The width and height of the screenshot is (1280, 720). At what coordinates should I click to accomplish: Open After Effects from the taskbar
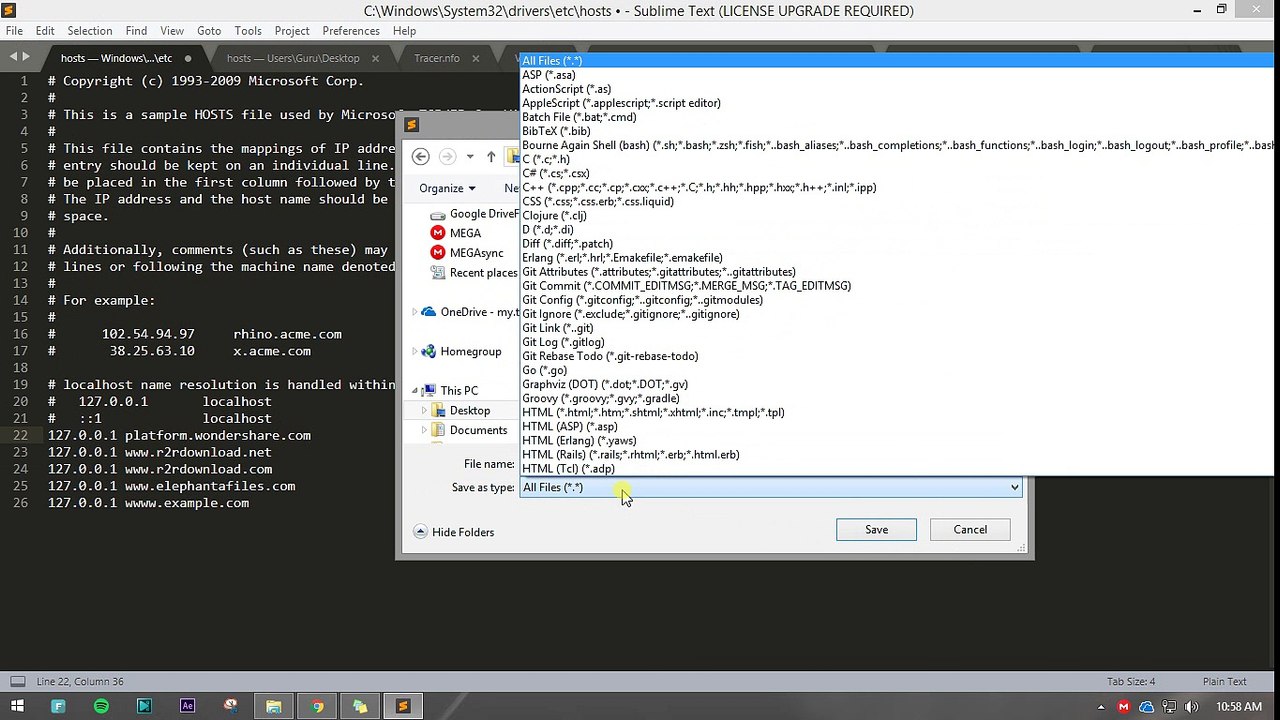tap(187, 706)
